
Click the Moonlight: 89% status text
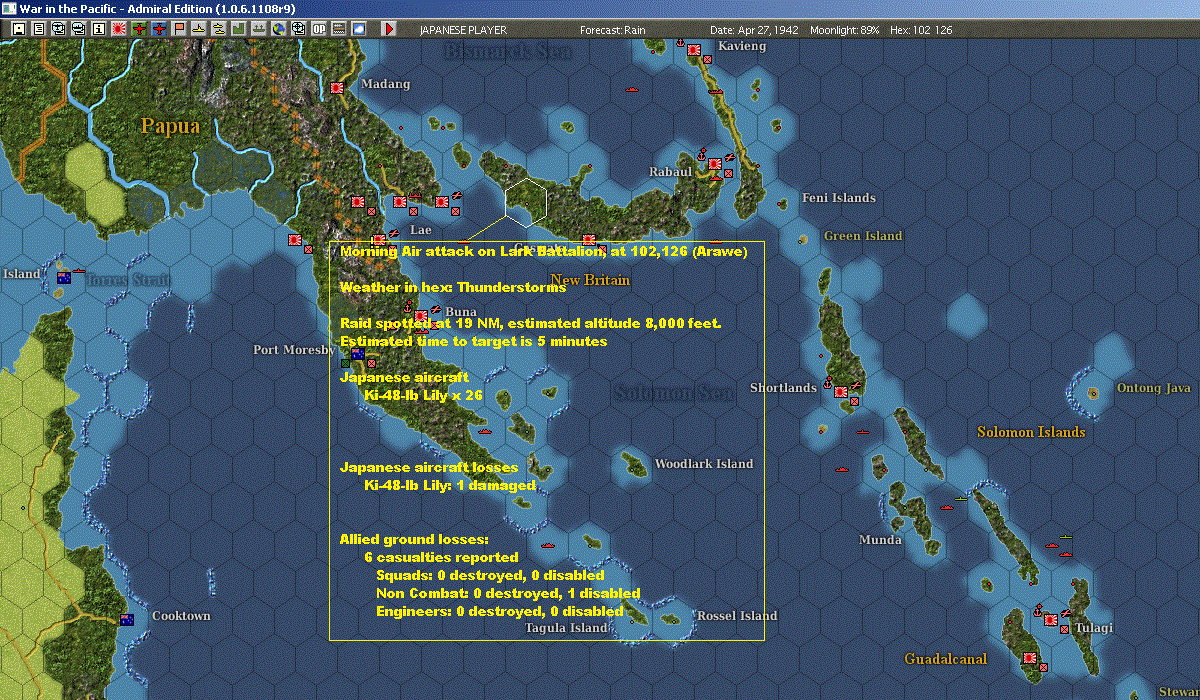coord(845,30)
